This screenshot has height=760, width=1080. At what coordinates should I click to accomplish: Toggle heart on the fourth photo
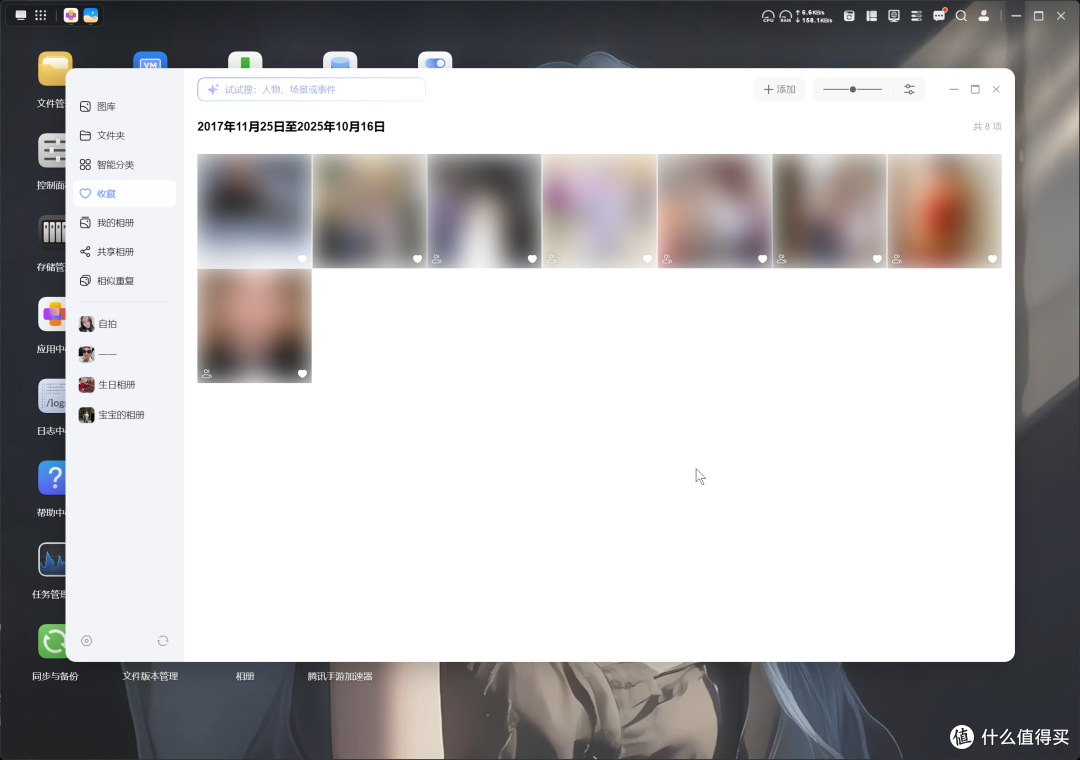(647, 258)
